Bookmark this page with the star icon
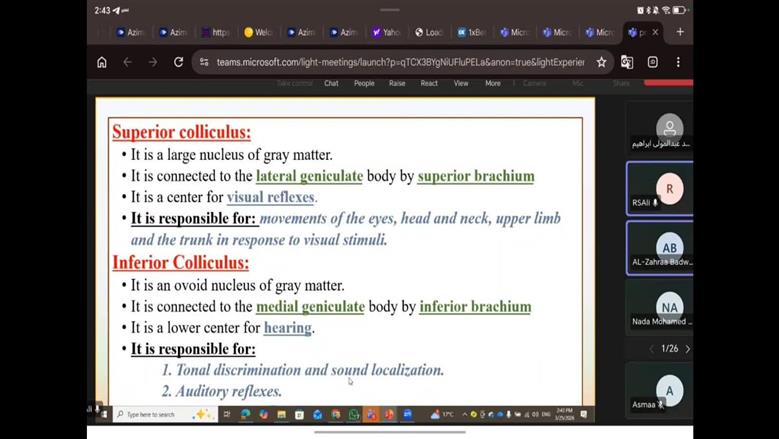The width and height of the screenshot is (779, 439). (601, 62)
